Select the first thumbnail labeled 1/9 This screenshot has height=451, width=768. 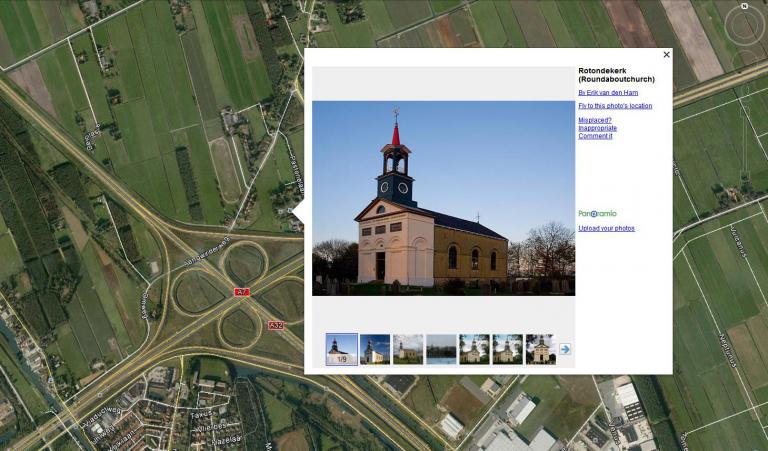pyautogui.click(x=341, y=349)
